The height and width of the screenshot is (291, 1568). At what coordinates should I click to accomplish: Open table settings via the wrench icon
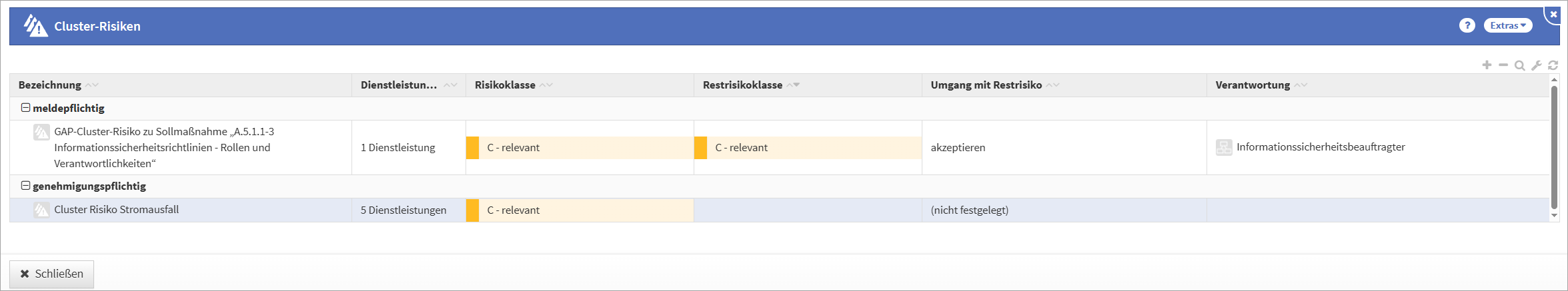tap(1536, 65)
